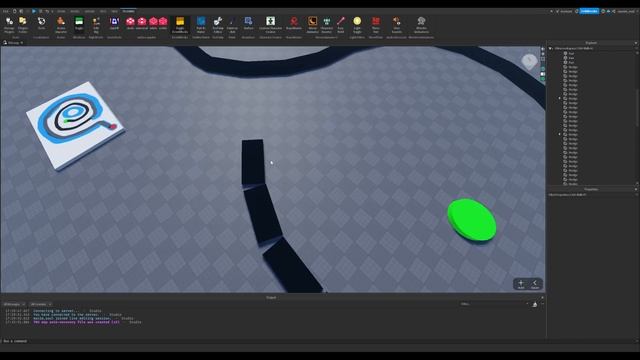The height and width of the screenshot is (360, 640).
Task: Start playtest with the blue Play arrow
Action: [33, 11]
